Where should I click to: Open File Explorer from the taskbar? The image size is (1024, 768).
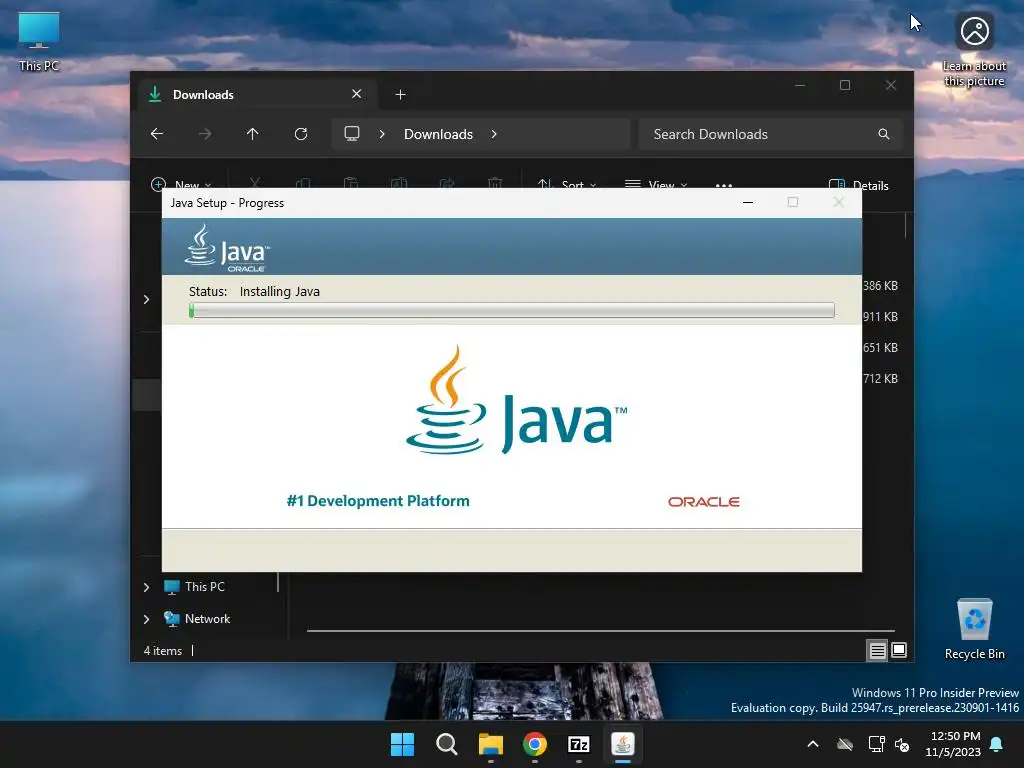tap(490, 744)
